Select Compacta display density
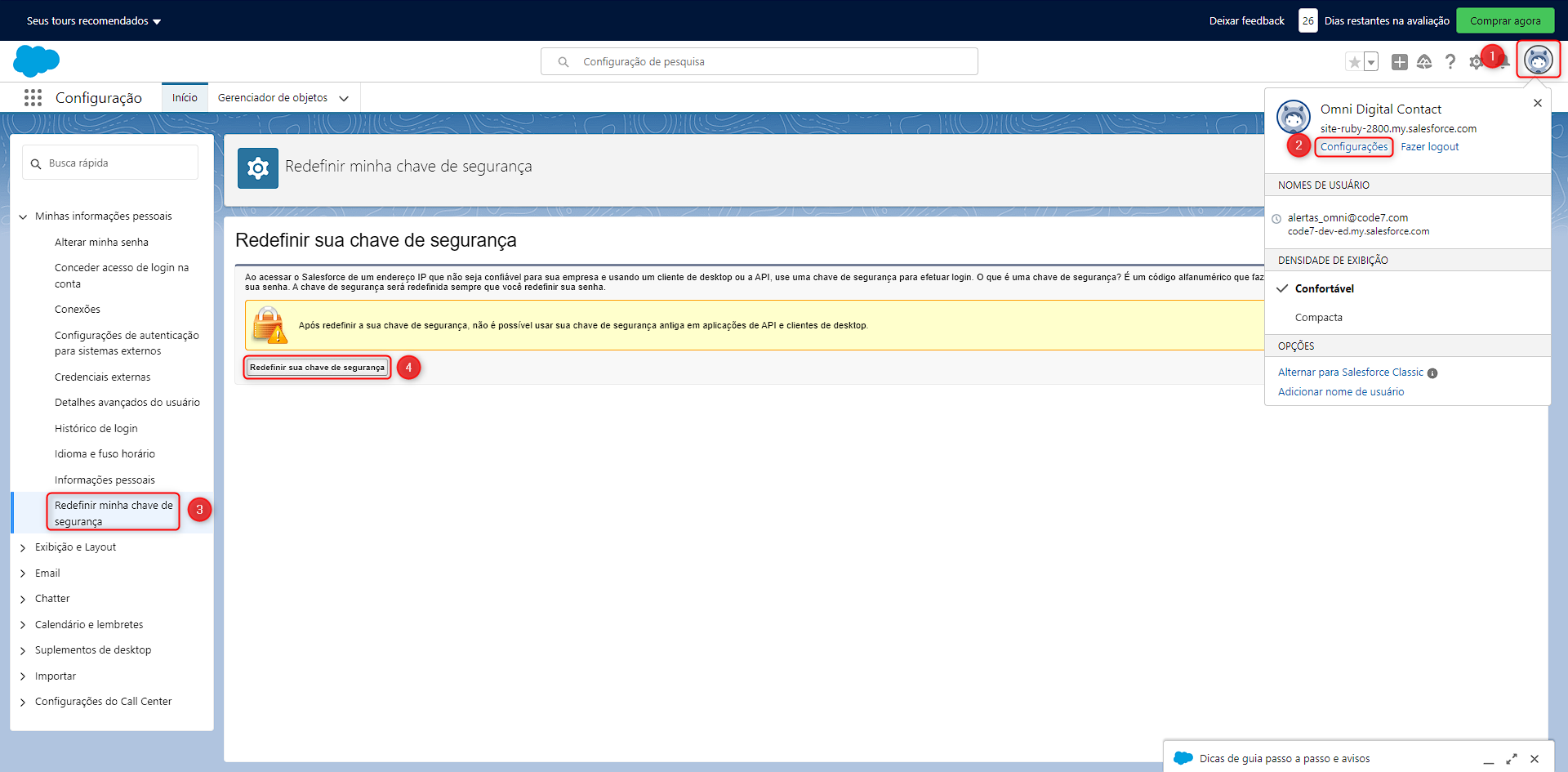This screenshot has height=772, width=1568. [1318, 318]
